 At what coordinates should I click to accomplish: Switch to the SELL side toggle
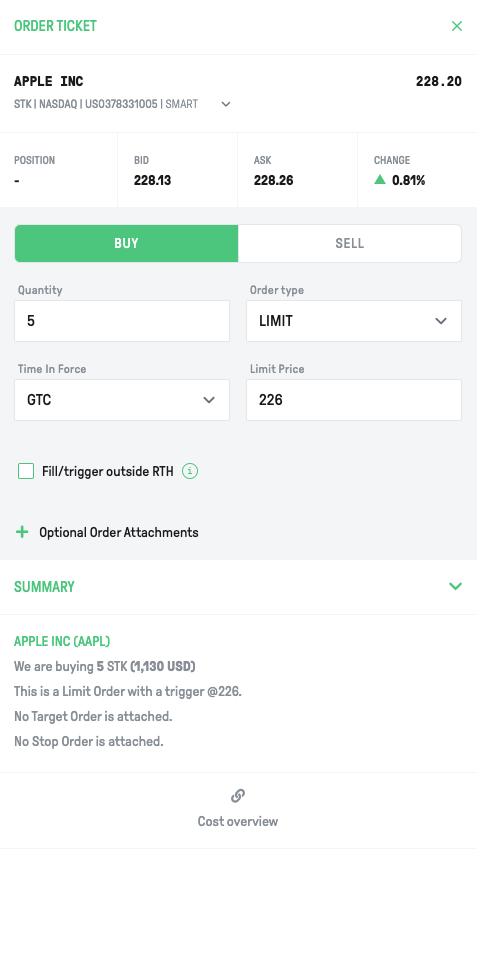pyautogui.click(x=350, y=243)
